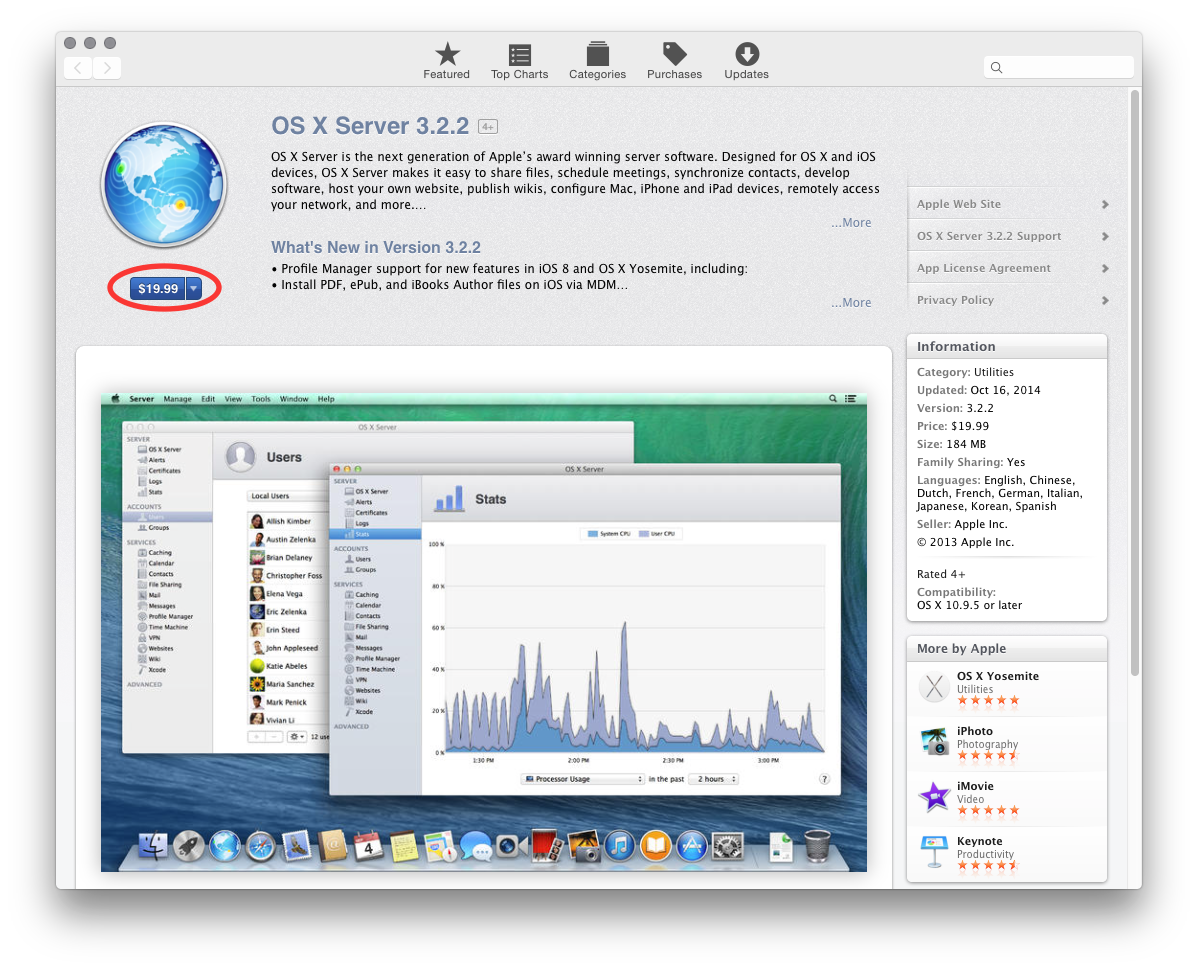Open the OS X Yosemite title
The image size is (1198, 969).
(997, 676)
